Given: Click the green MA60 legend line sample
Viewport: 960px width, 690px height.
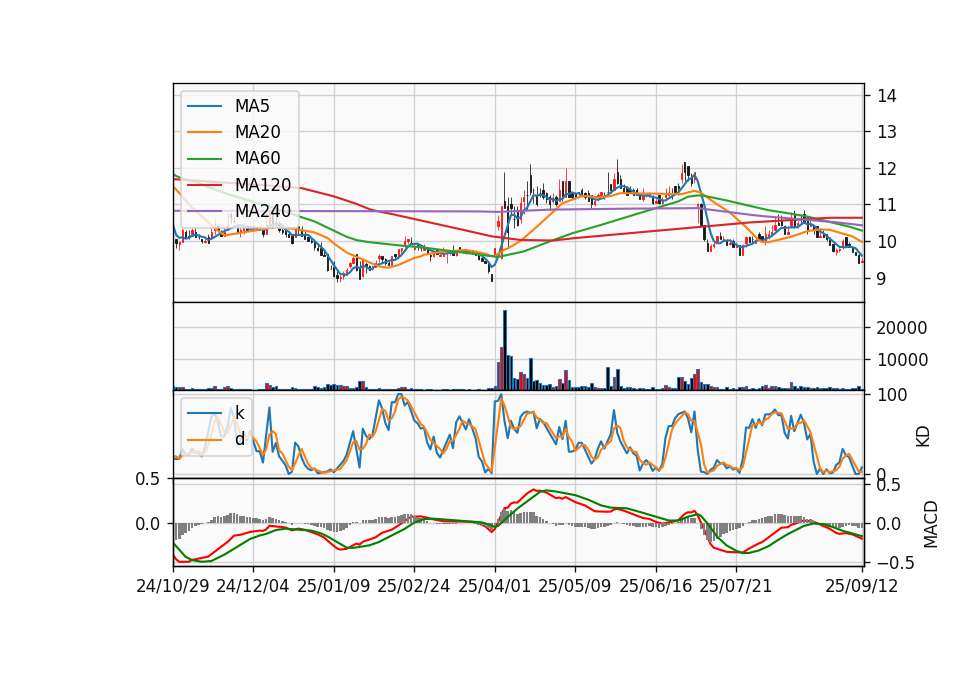Looking at the screenshot, I should [204, 159].
